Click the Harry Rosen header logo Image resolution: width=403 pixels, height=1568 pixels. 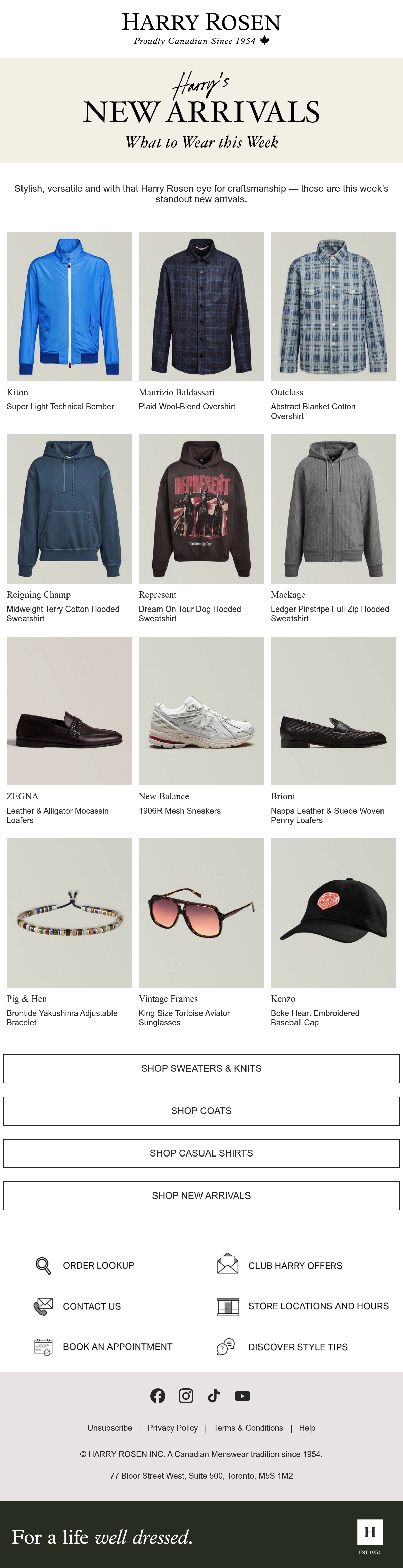201,29
